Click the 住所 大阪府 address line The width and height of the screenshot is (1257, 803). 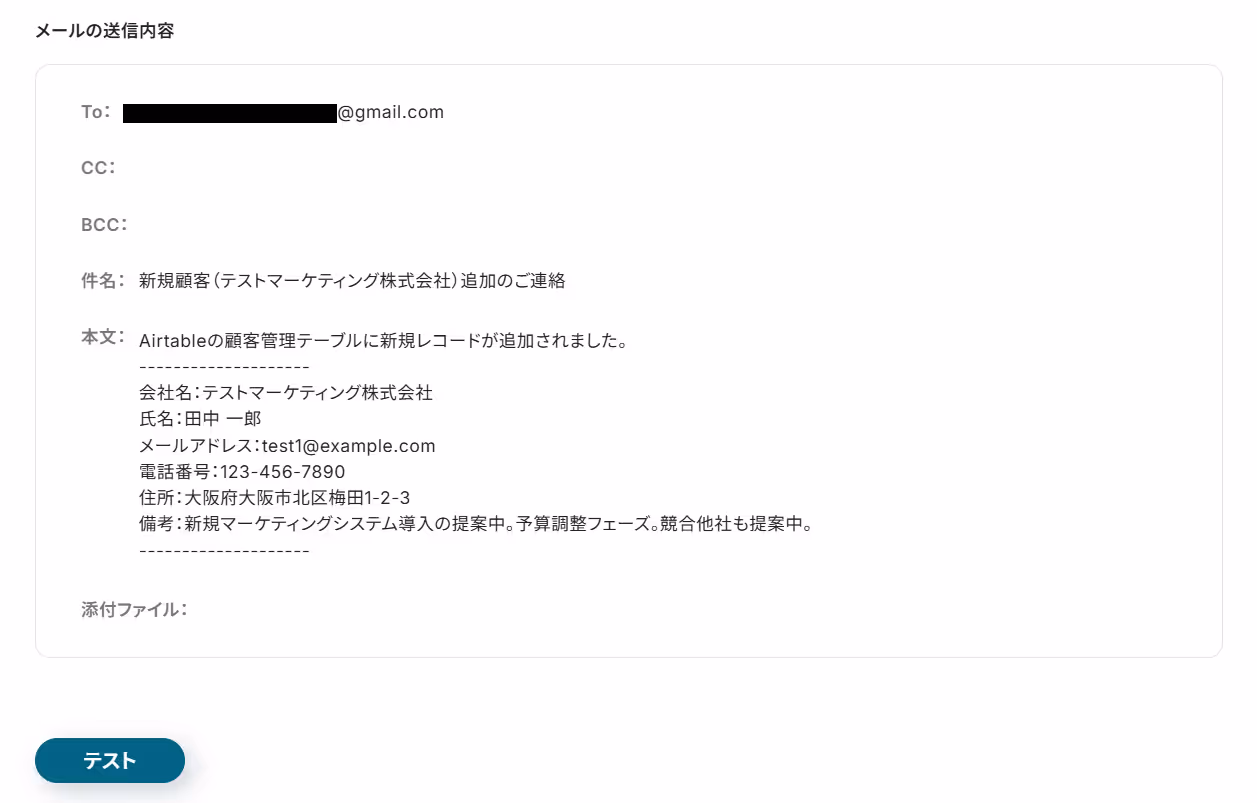point(275,497)
